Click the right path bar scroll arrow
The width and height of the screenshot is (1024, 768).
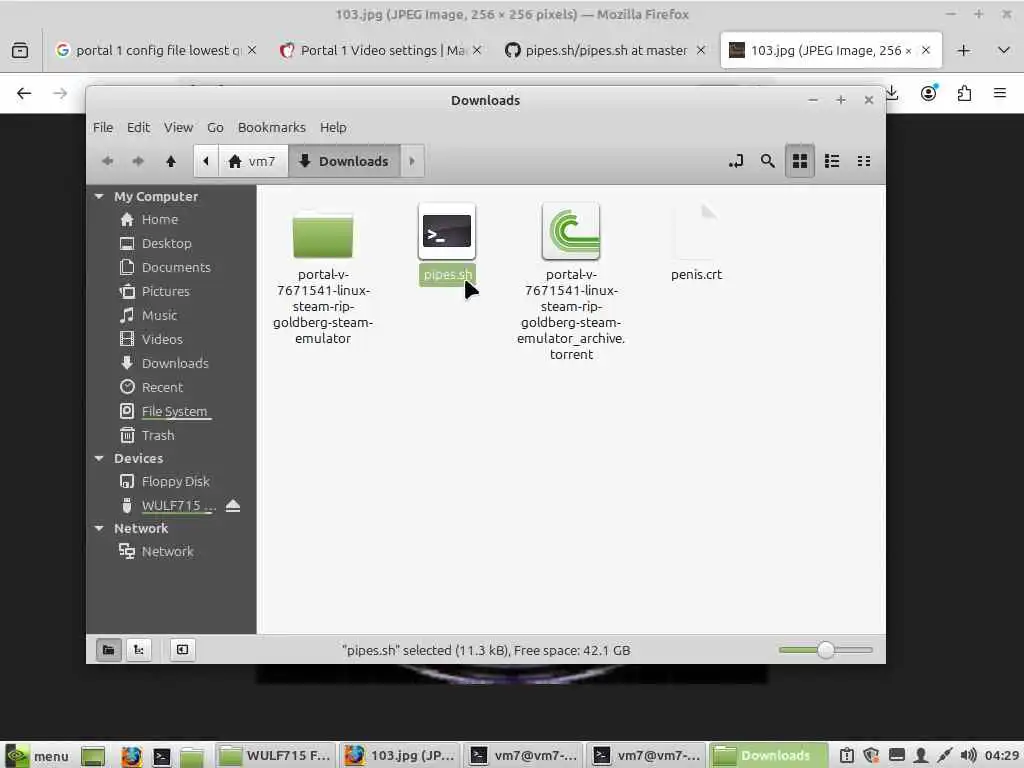(x=411, y=161)
